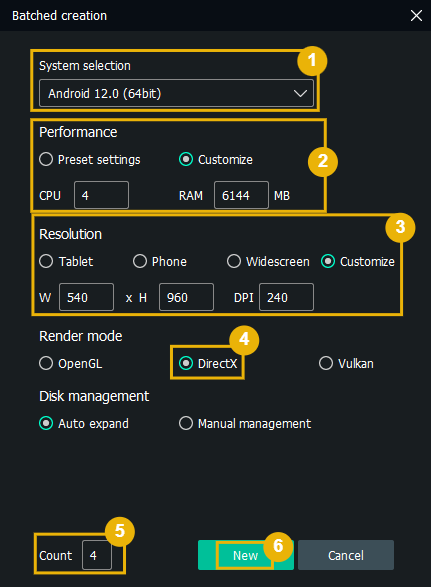Click the New button

(x=246, y=555)
